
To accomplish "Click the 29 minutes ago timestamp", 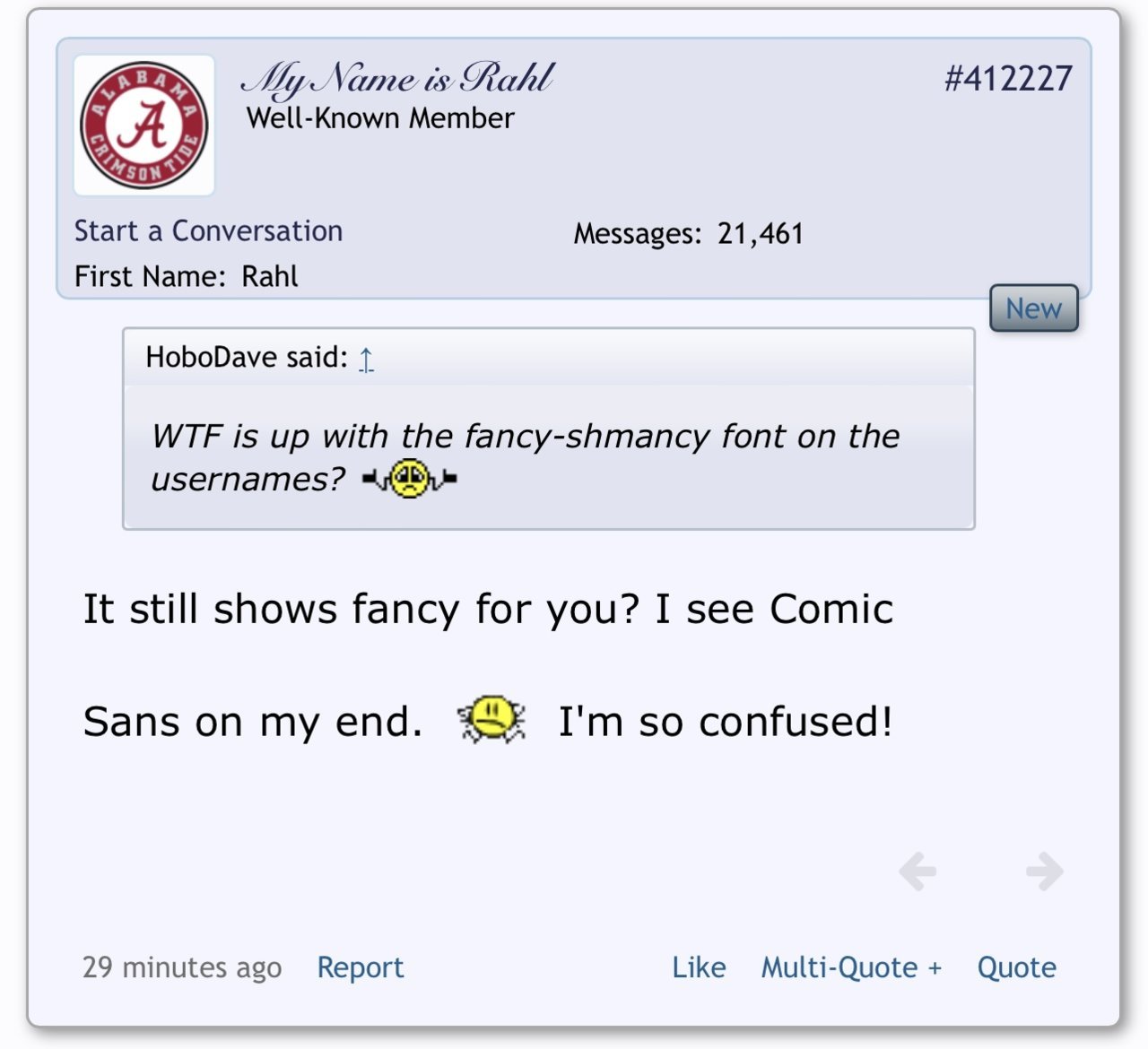I will pyautogui.click(x=182, y=967).
